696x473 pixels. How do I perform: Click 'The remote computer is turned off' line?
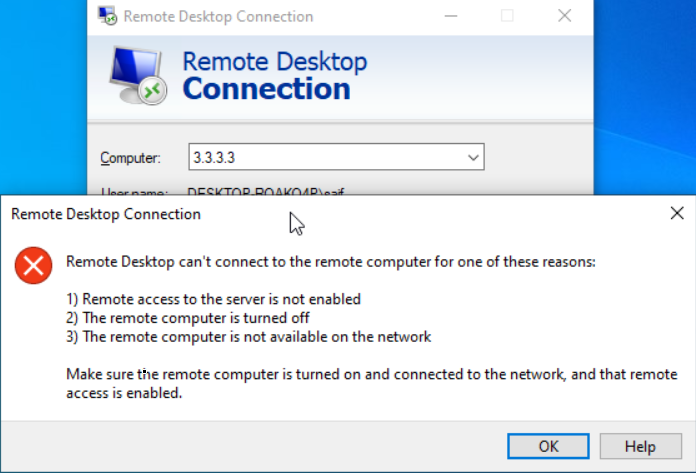(x=187, y=318)
